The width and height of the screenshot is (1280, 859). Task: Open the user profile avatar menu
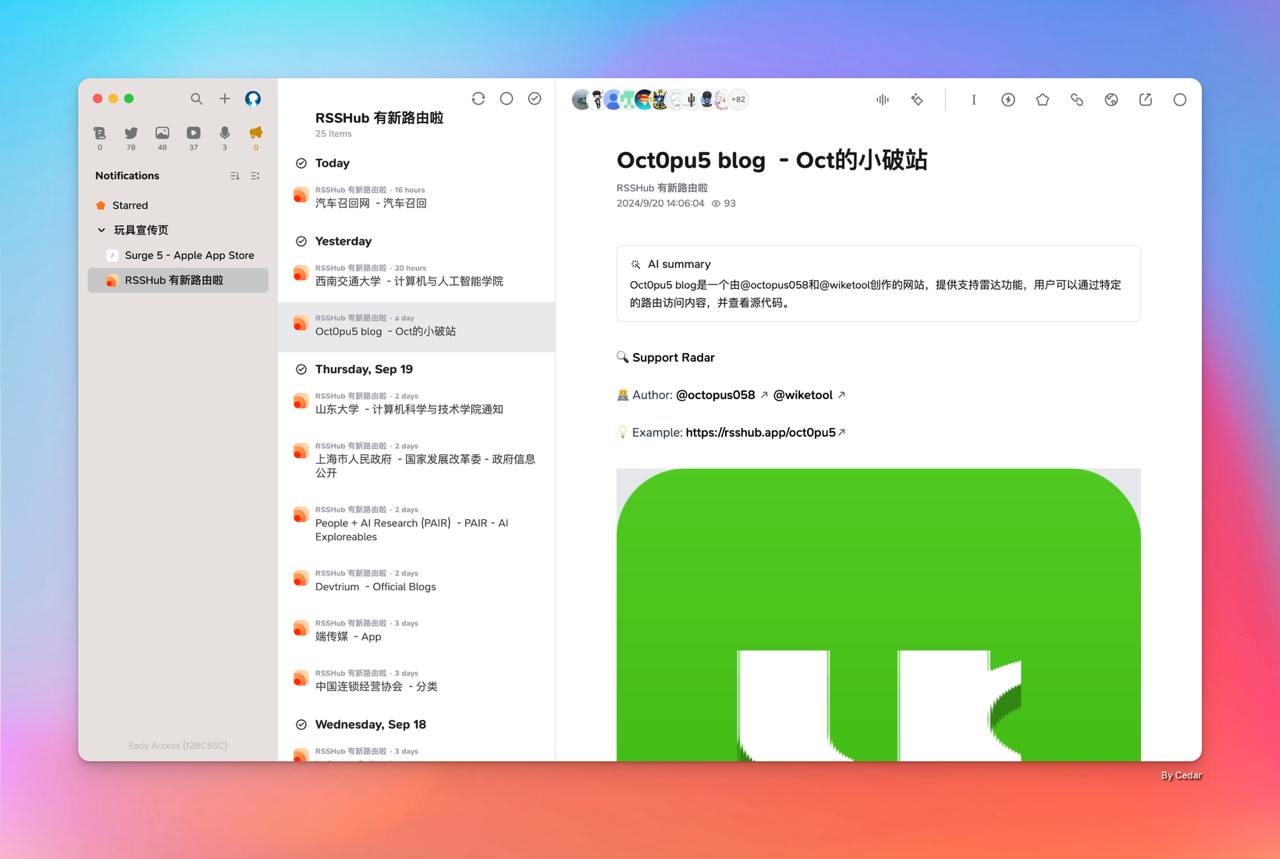click(x=253, y=99)
